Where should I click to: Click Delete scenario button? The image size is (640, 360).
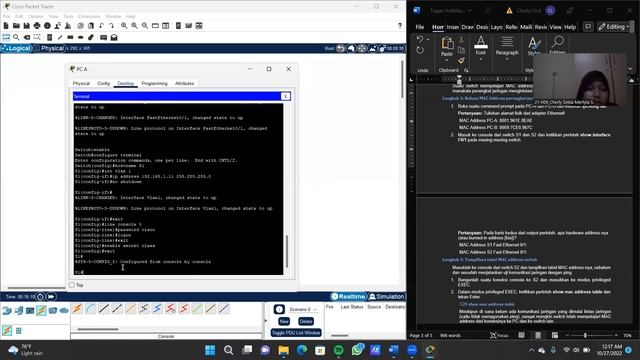(x=306, y=321)
